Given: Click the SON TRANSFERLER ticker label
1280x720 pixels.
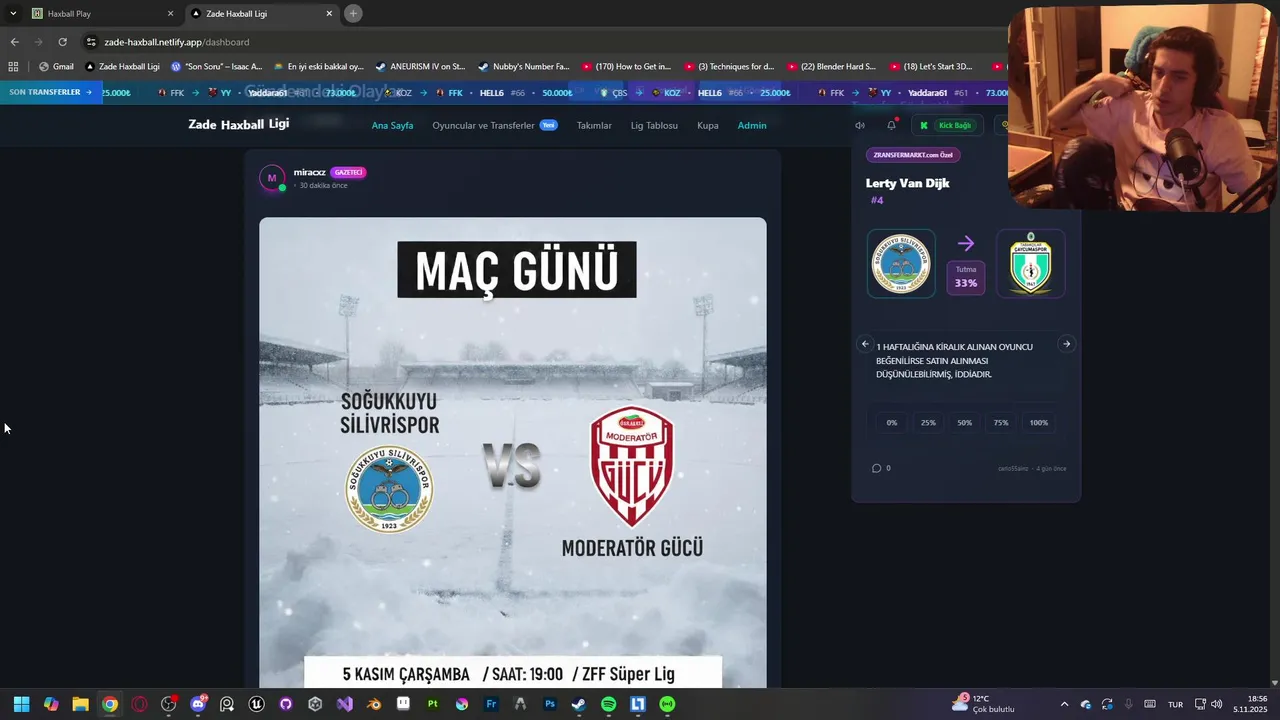Looking at the screenshot, I should 50,92.
